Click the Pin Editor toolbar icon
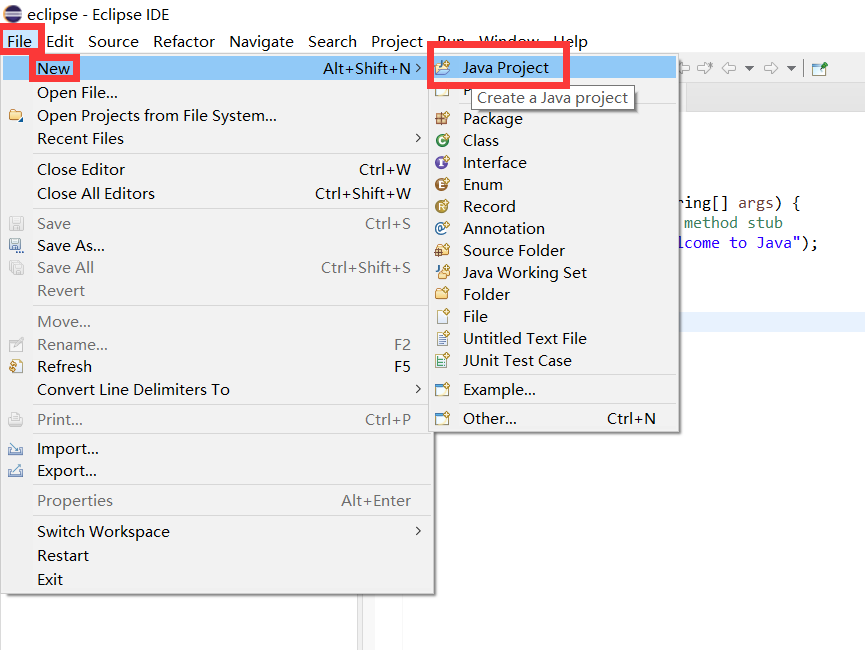 pos(820,68)
